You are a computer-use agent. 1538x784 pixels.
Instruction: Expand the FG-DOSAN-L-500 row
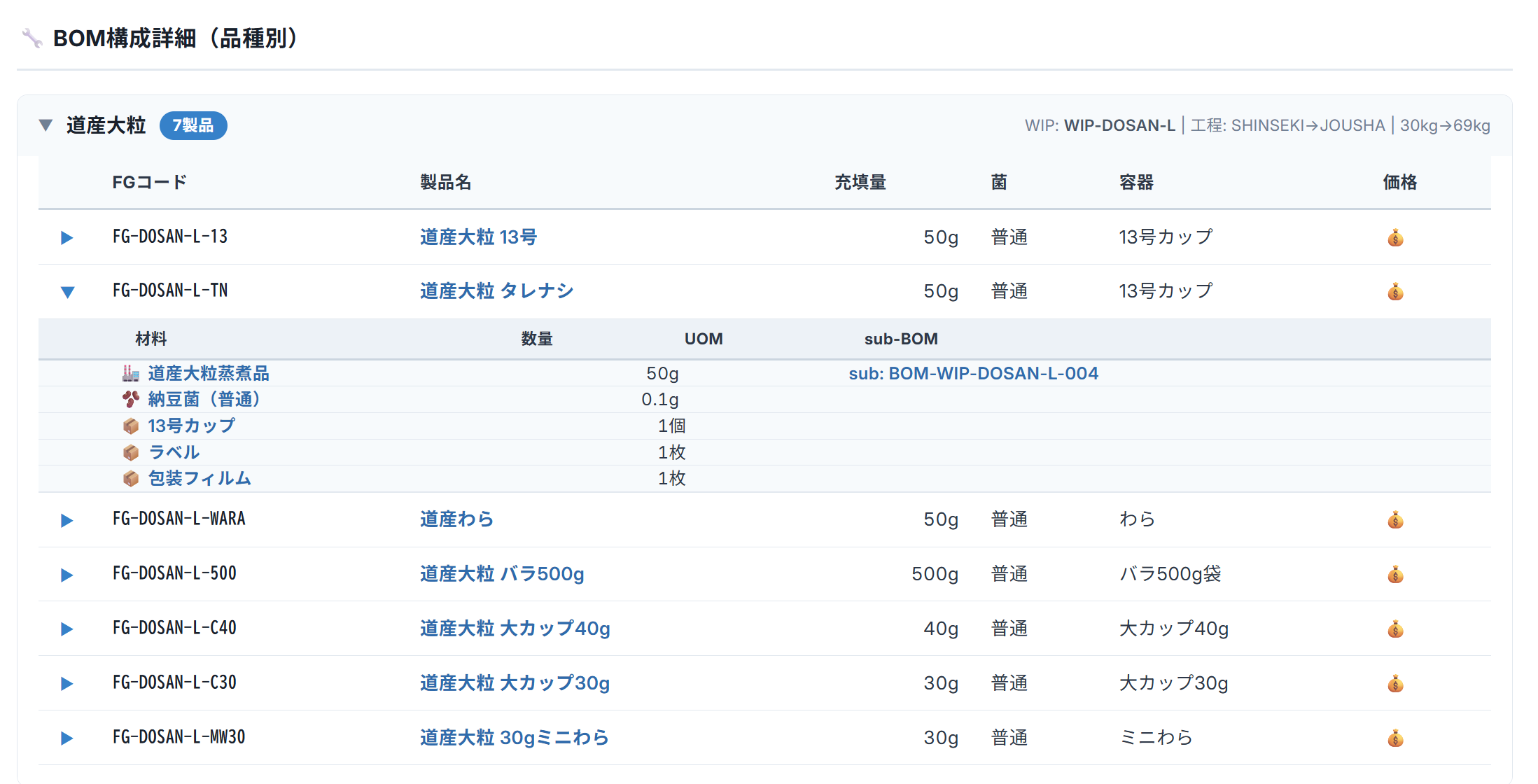[67, 575]
